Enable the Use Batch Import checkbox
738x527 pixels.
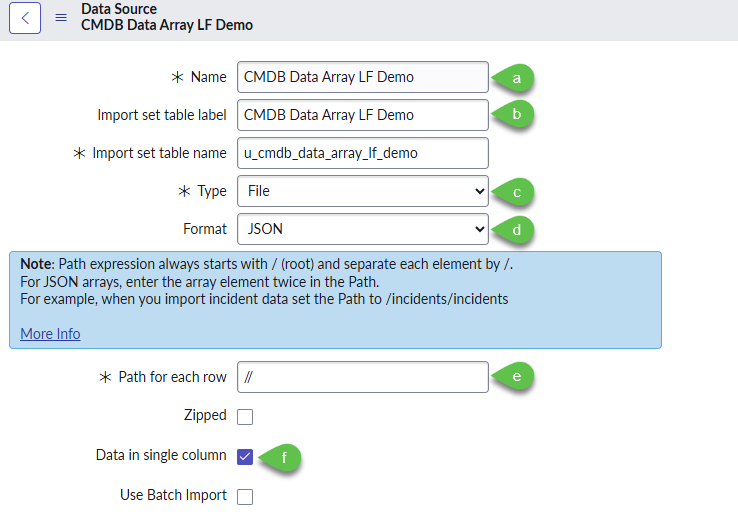click(x=245, y=496)
